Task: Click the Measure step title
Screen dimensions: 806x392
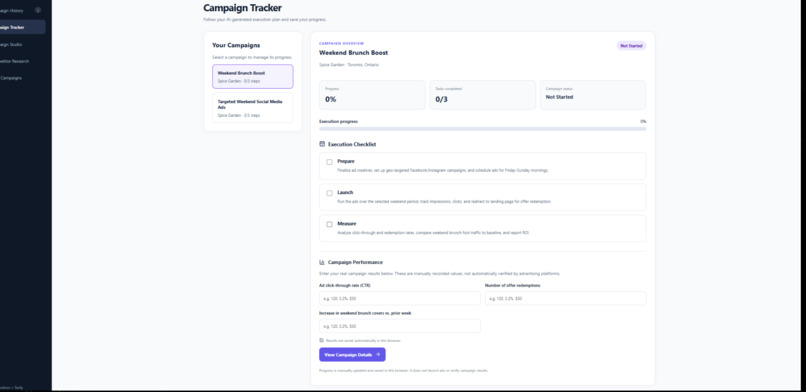Action: coord(346,224)
